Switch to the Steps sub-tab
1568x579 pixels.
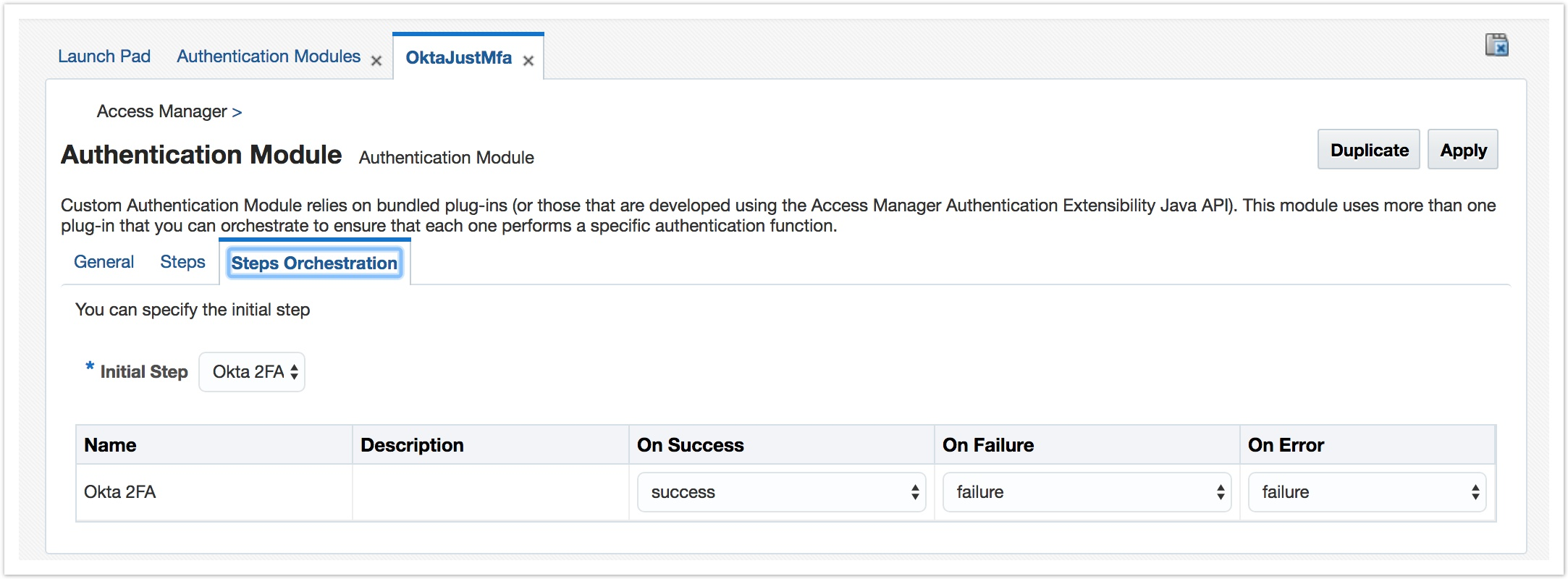point(182,262)
